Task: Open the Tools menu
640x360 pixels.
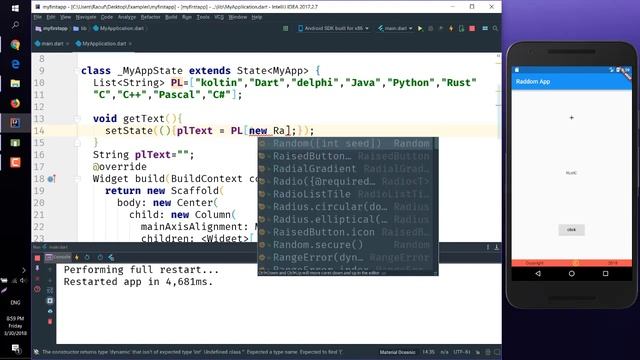Action: point(203,17)
